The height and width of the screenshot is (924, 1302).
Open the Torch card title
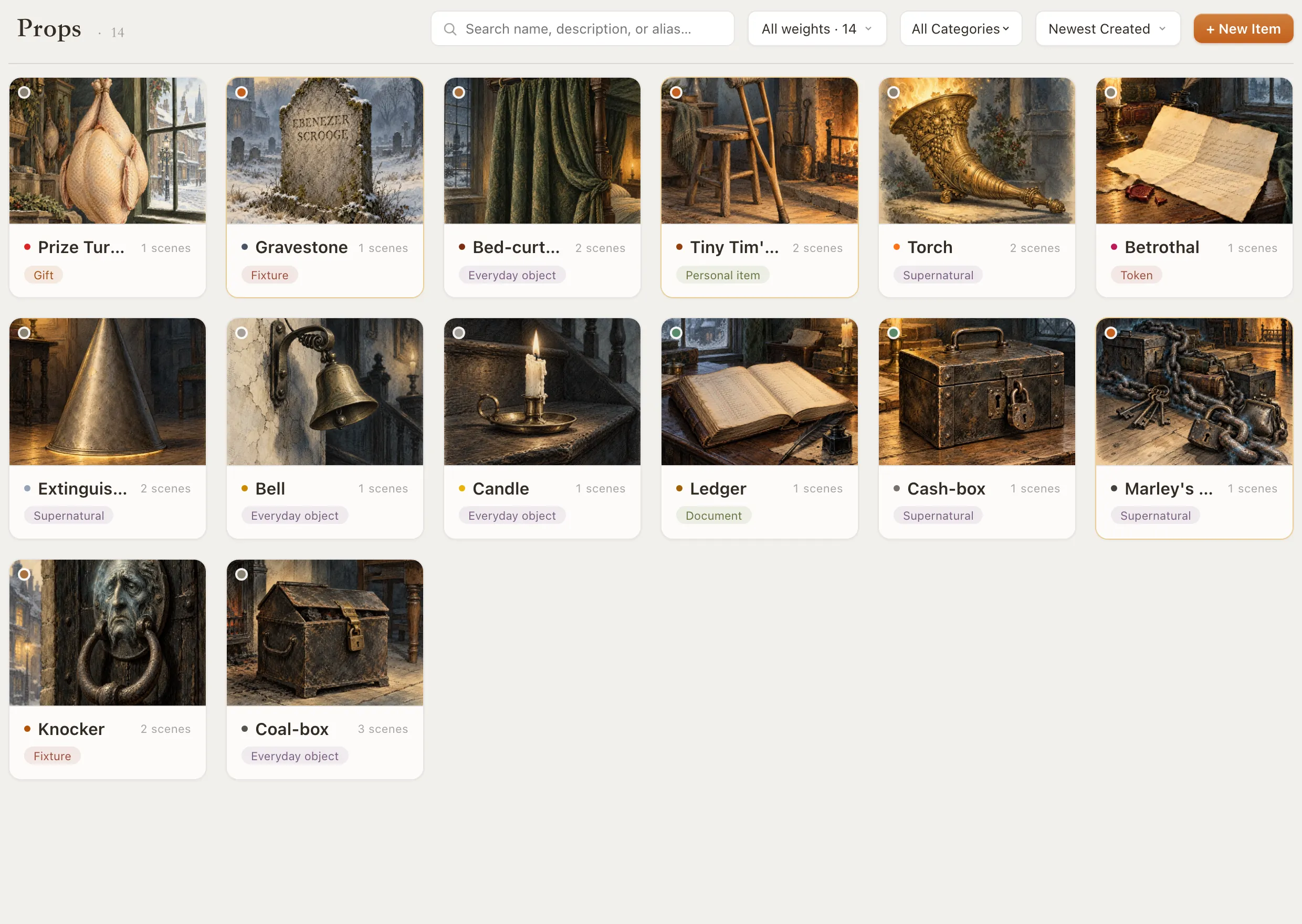929,247
